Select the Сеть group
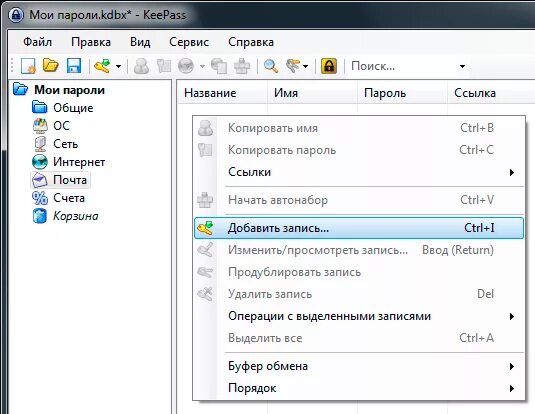 pos(66,144)
